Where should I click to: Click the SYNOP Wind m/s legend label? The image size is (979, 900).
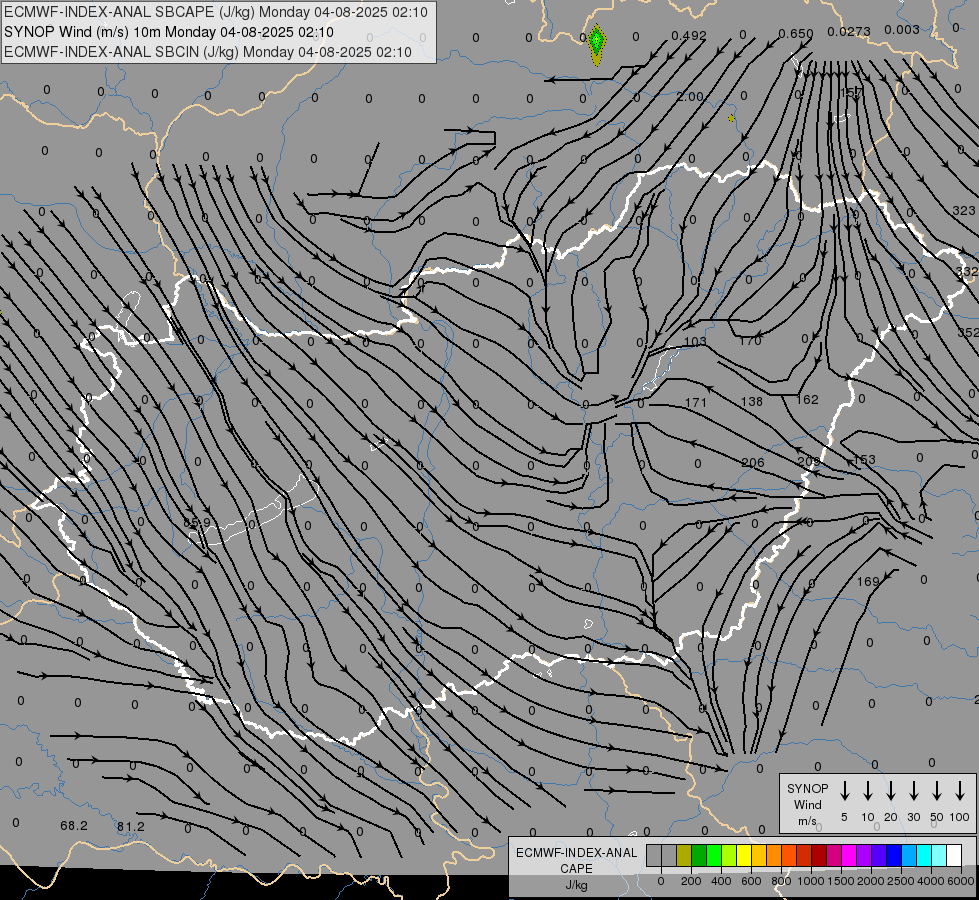(807, 804)
